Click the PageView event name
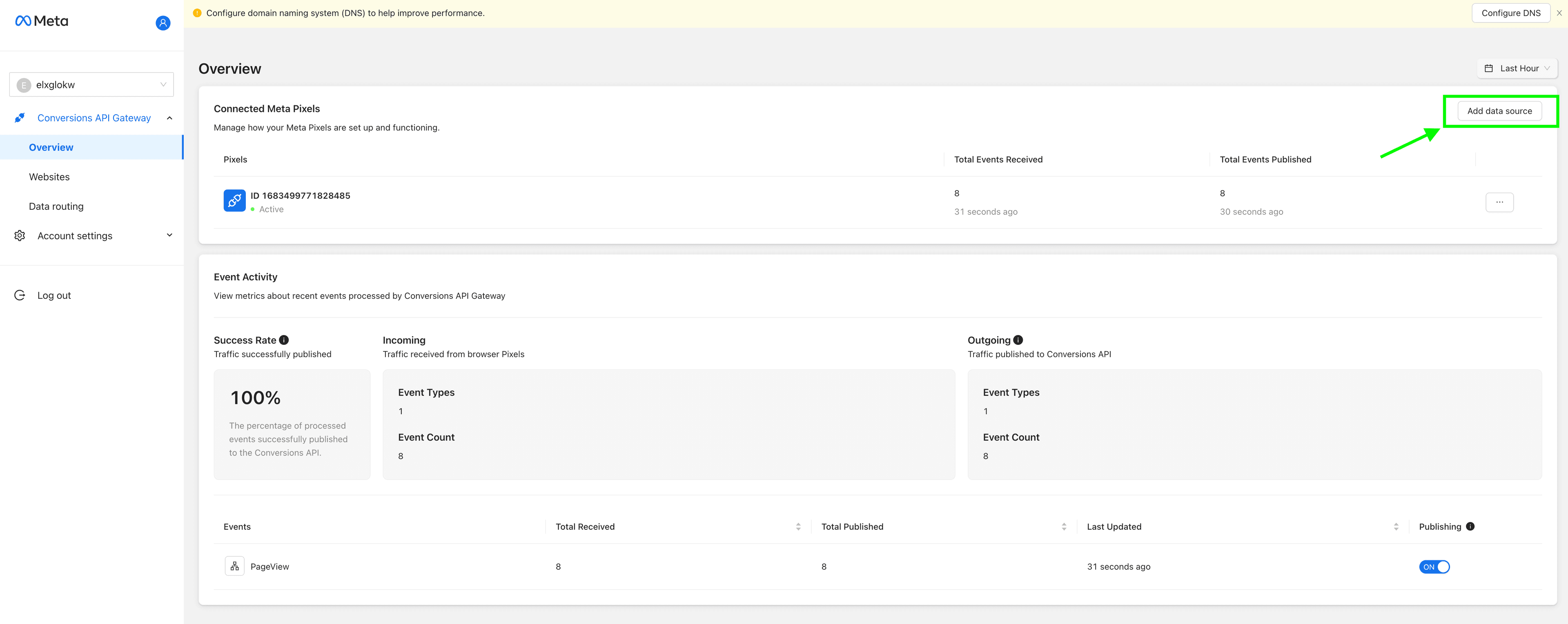The image size is (1568, 624). click(269, 567)
